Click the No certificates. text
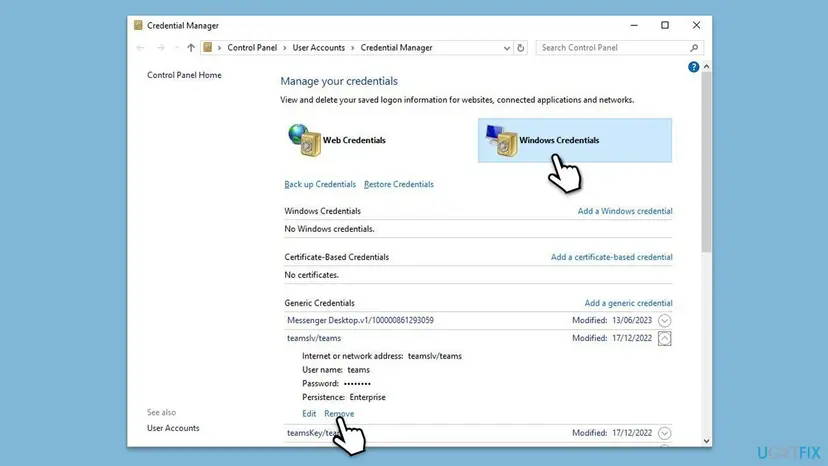 point(312,275)
